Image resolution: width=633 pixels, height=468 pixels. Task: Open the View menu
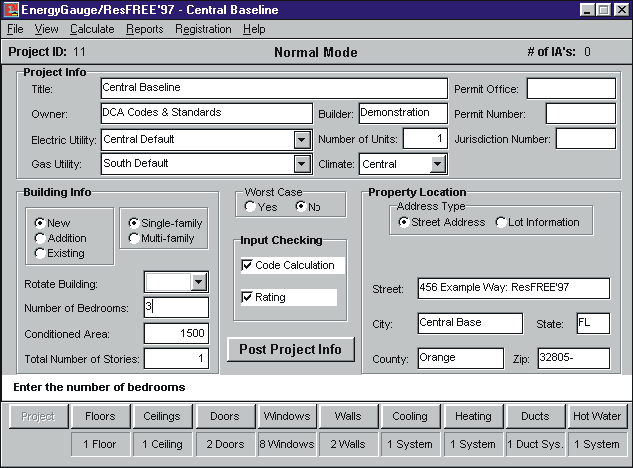coord(46,29)
